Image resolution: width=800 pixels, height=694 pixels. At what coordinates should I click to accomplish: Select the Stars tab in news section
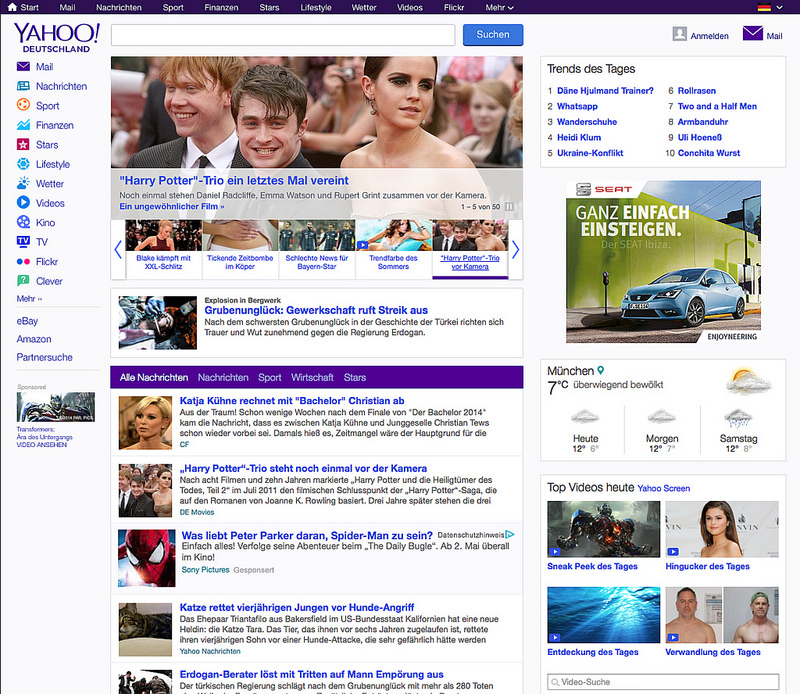point(355,378)
